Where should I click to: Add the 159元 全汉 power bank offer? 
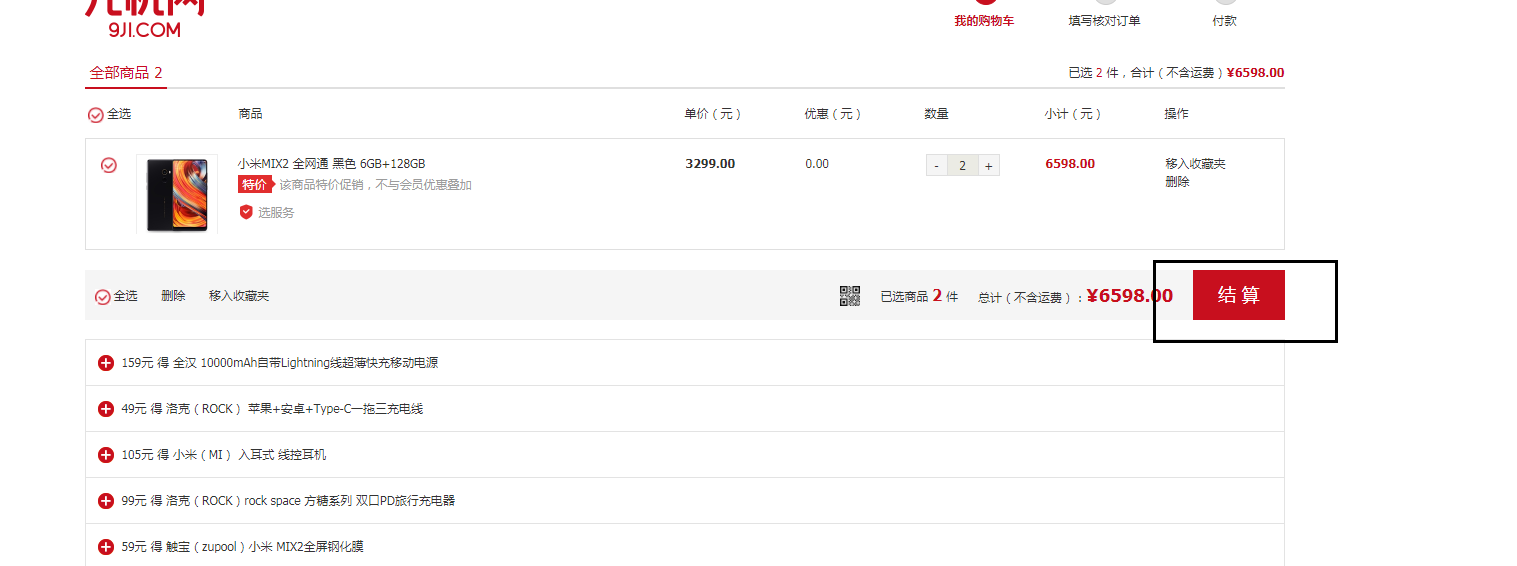(x=105, y=363)
